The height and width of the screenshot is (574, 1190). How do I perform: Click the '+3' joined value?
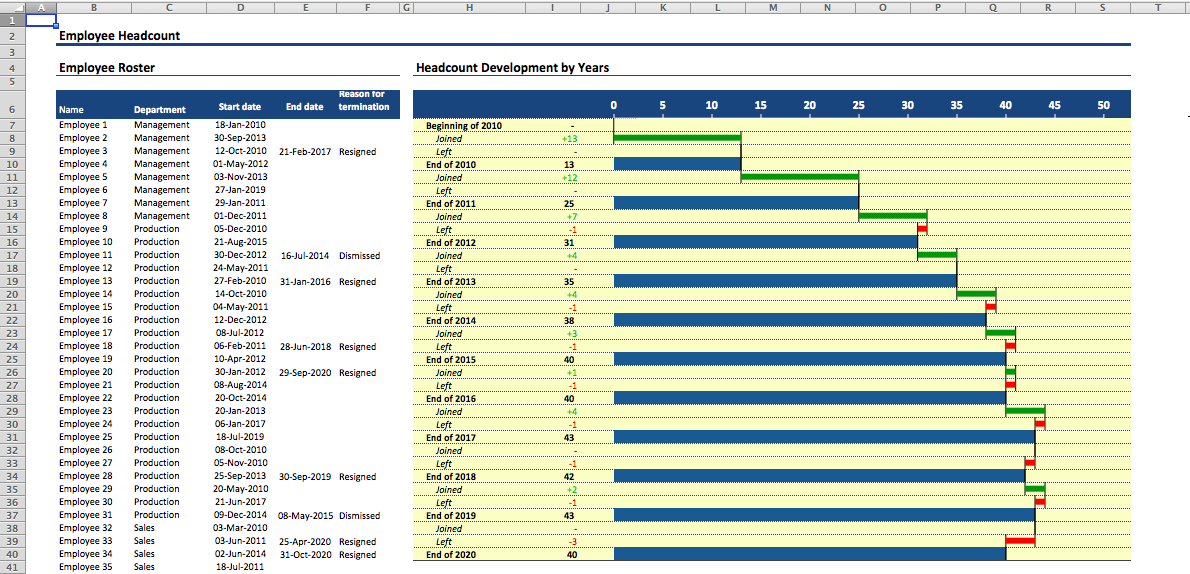(572, 333)
